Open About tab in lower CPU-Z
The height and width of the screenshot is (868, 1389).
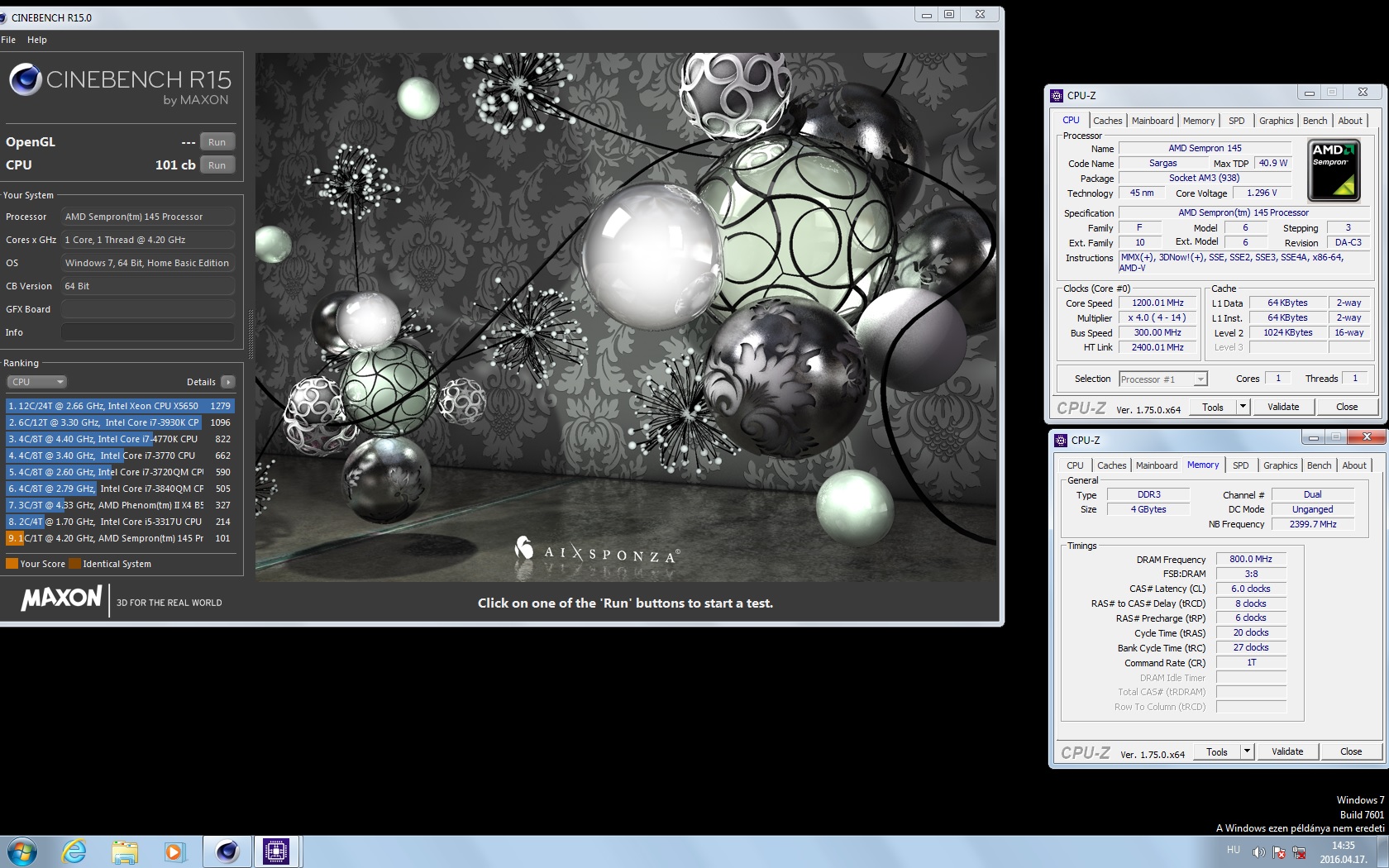[x=1354, y=465]
